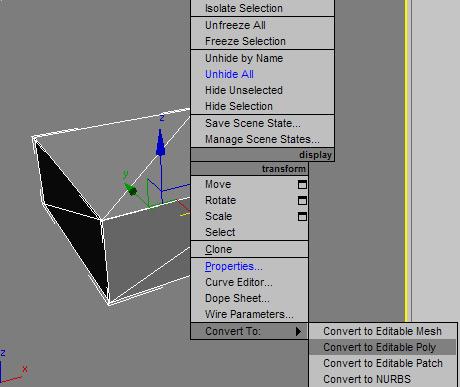Choose Hide Unselected menu item
The width and height of the screenshot is (460, 387).
(262, 90)
